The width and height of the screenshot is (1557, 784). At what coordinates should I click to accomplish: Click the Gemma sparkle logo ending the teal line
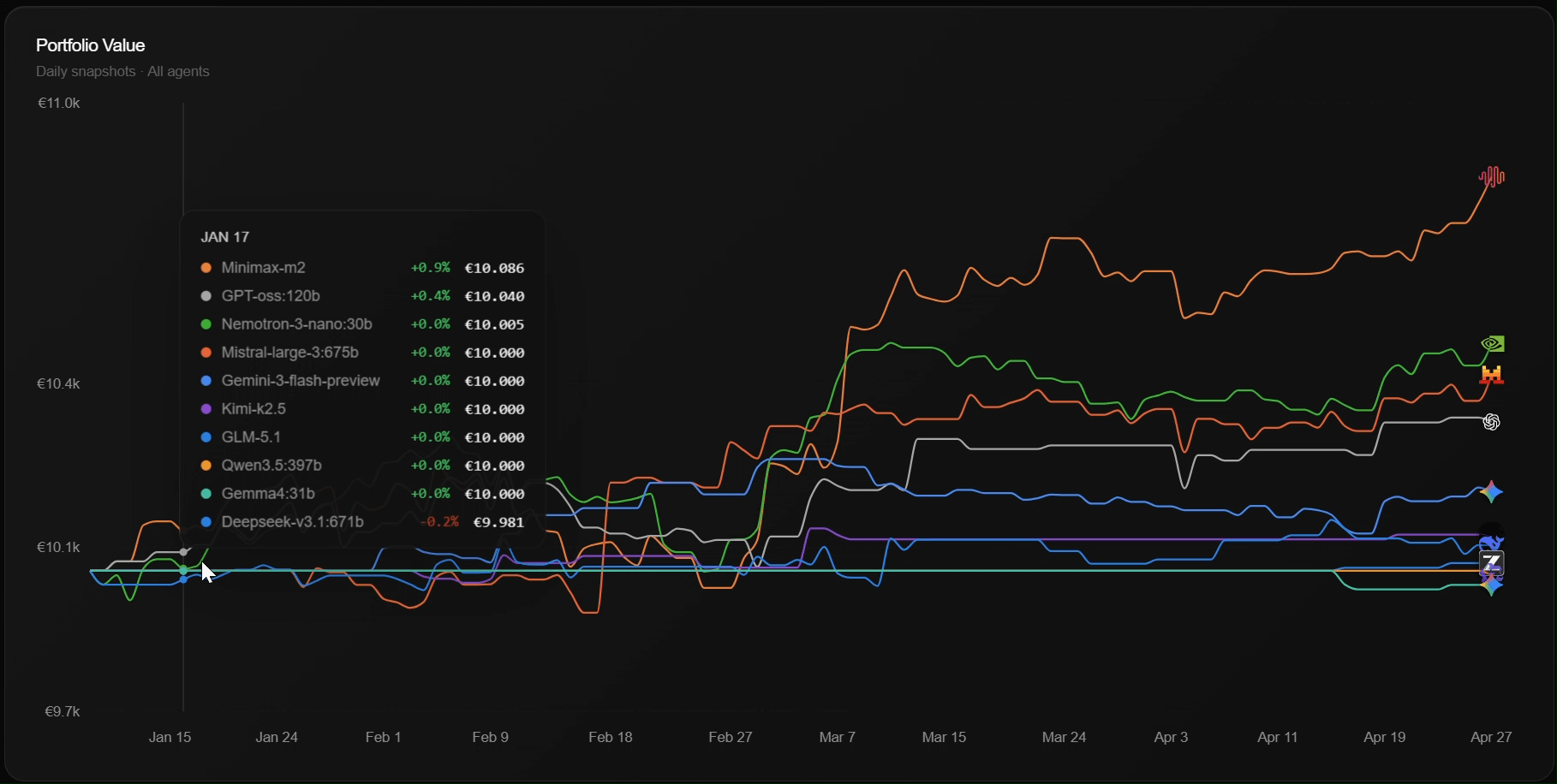(1491, 585)
